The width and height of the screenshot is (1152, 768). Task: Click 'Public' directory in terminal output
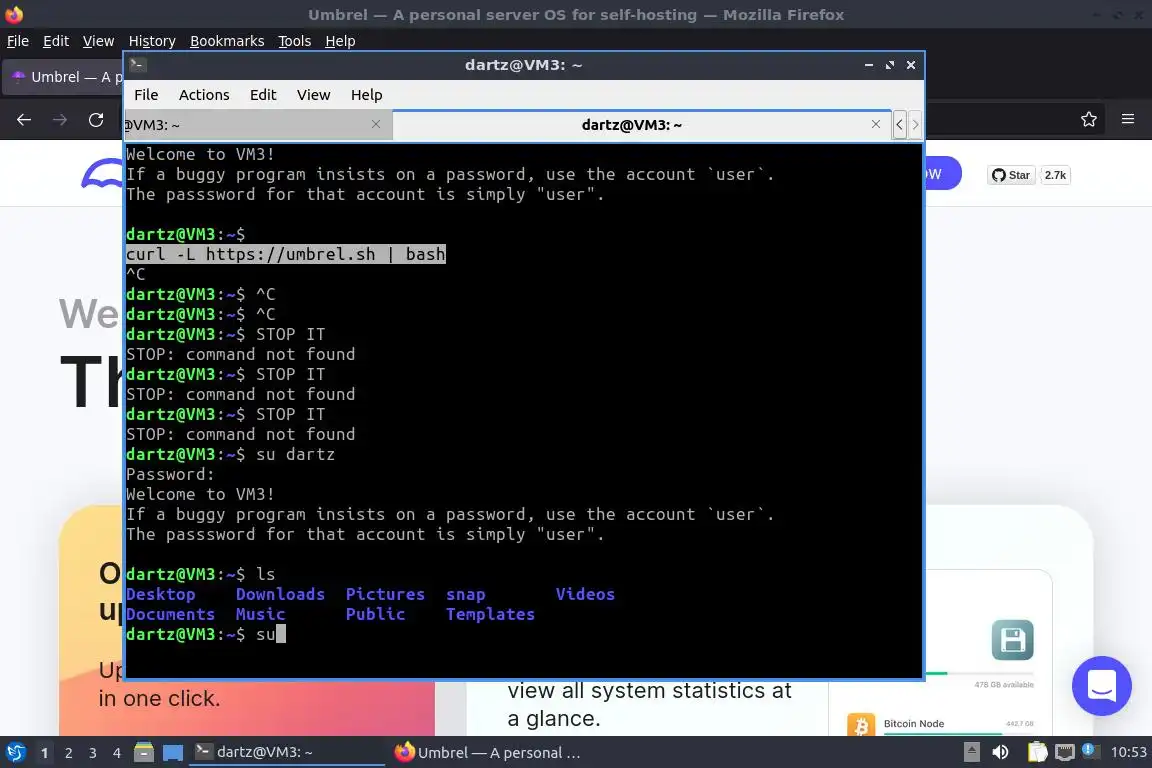[x=375, y=614]
